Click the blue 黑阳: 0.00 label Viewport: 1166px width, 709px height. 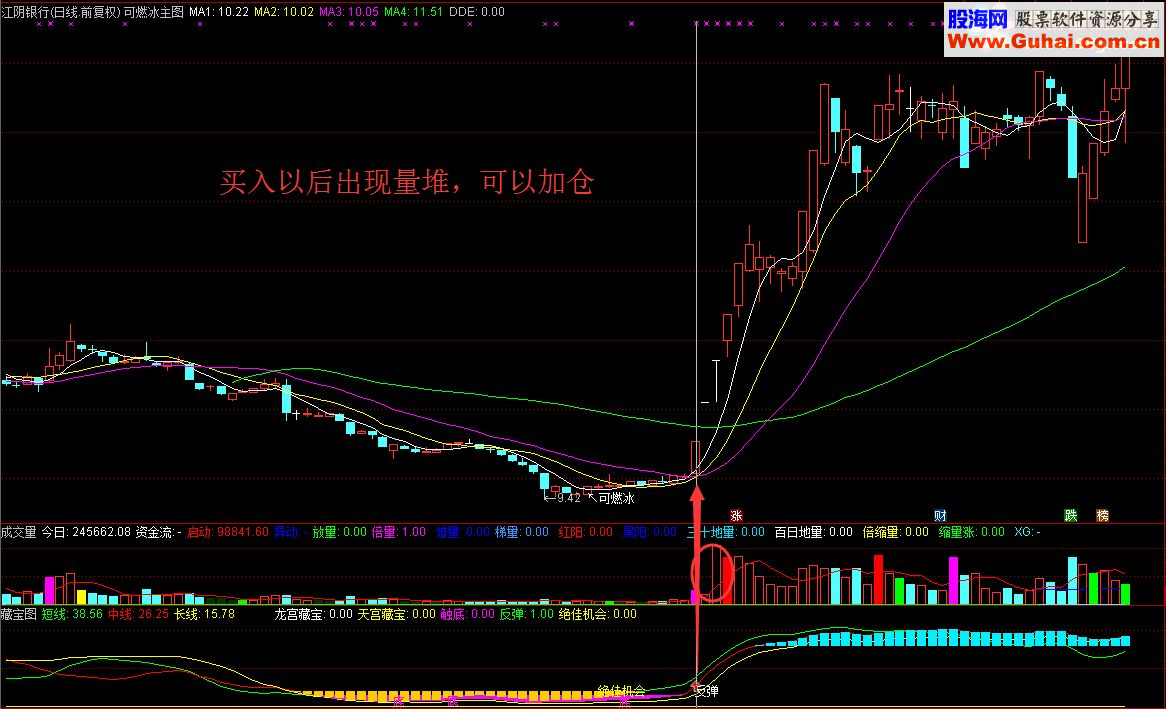click(x=650, y=532)
